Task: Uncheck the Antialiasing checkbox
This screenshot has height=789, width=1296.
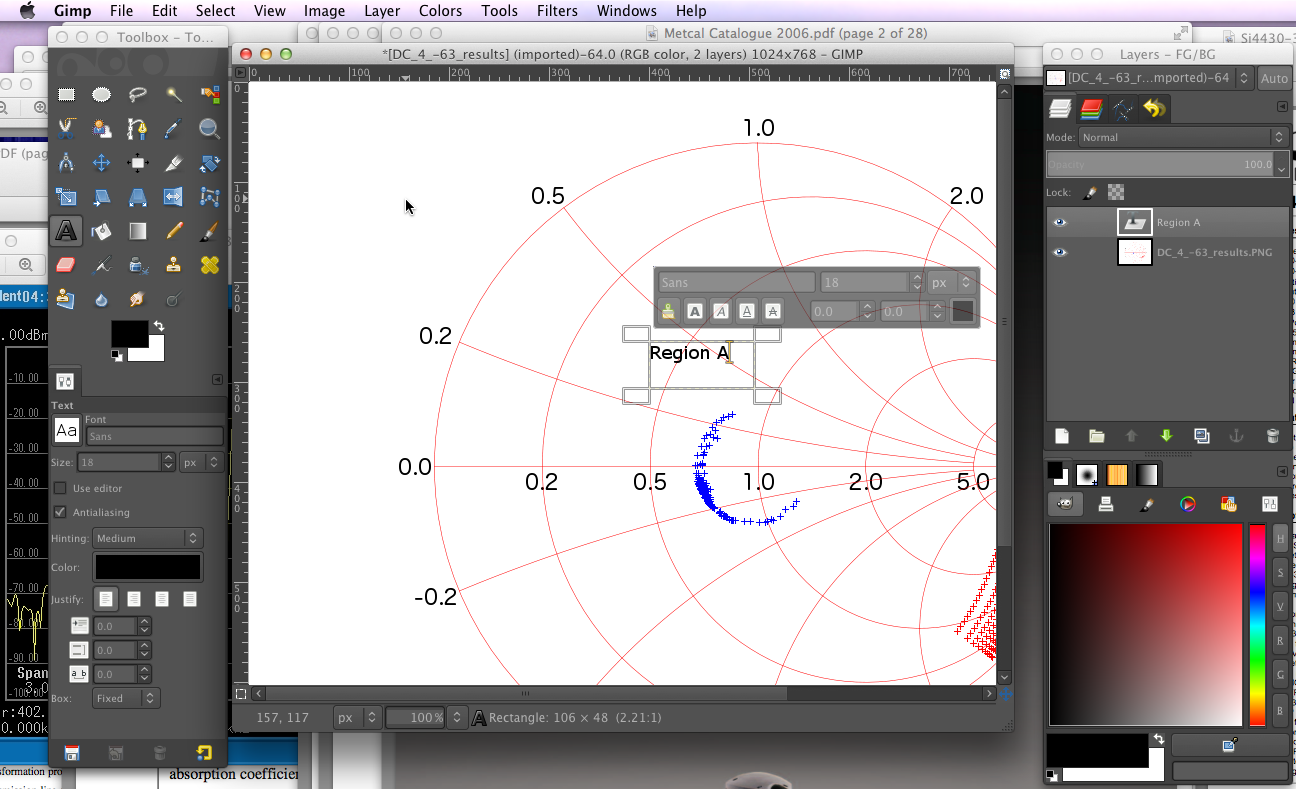Action: [x=60, y=512]
